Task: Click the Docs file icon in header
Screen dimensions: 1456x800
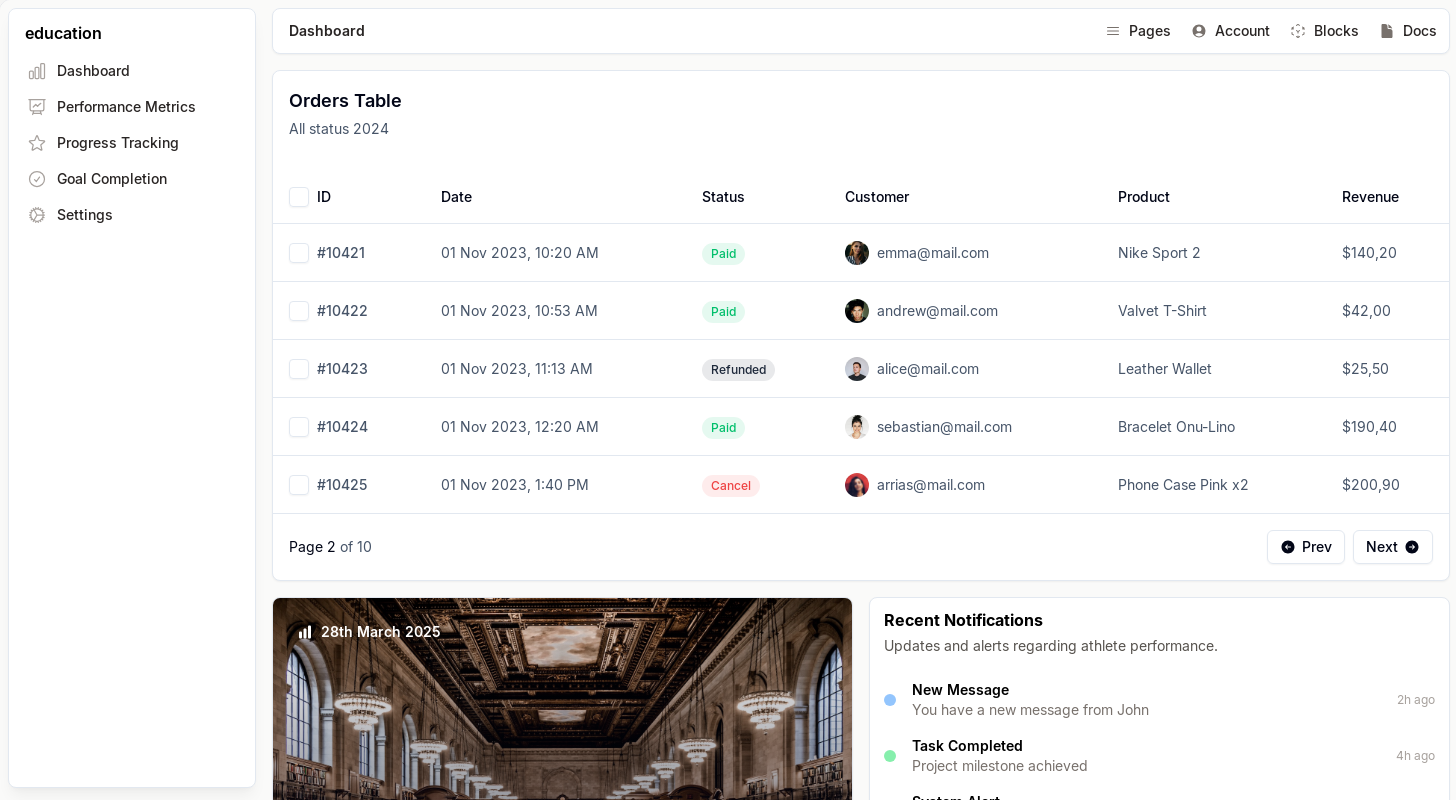Action: pyautogui.click(x=1387, y=31)
